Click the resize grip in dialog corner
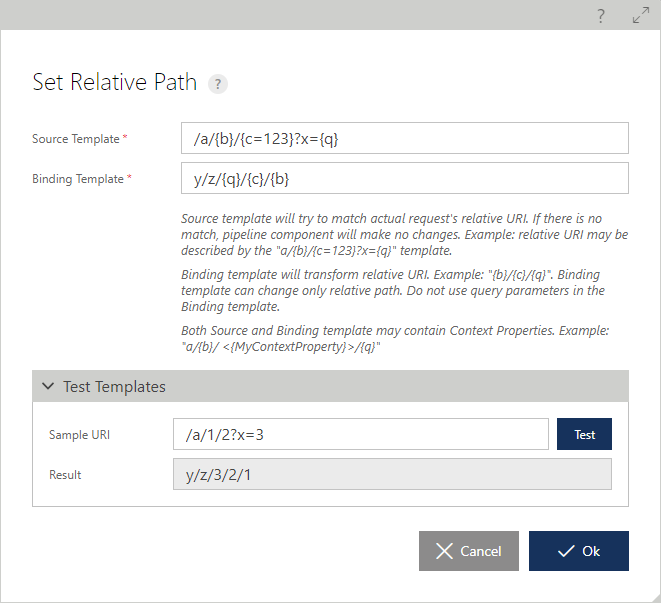The height and width of the screenshot is (603, 661). [656, 598]
